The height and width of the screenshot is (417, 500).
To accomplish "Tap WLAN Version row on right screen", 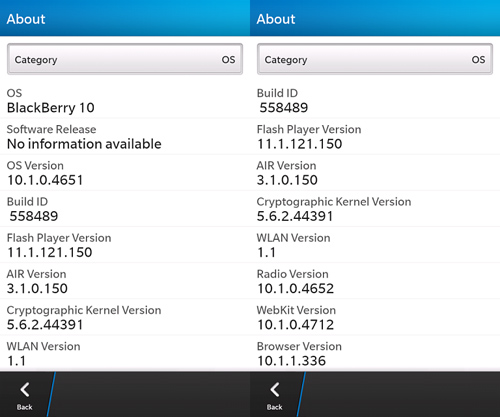I will click(375, 245).
